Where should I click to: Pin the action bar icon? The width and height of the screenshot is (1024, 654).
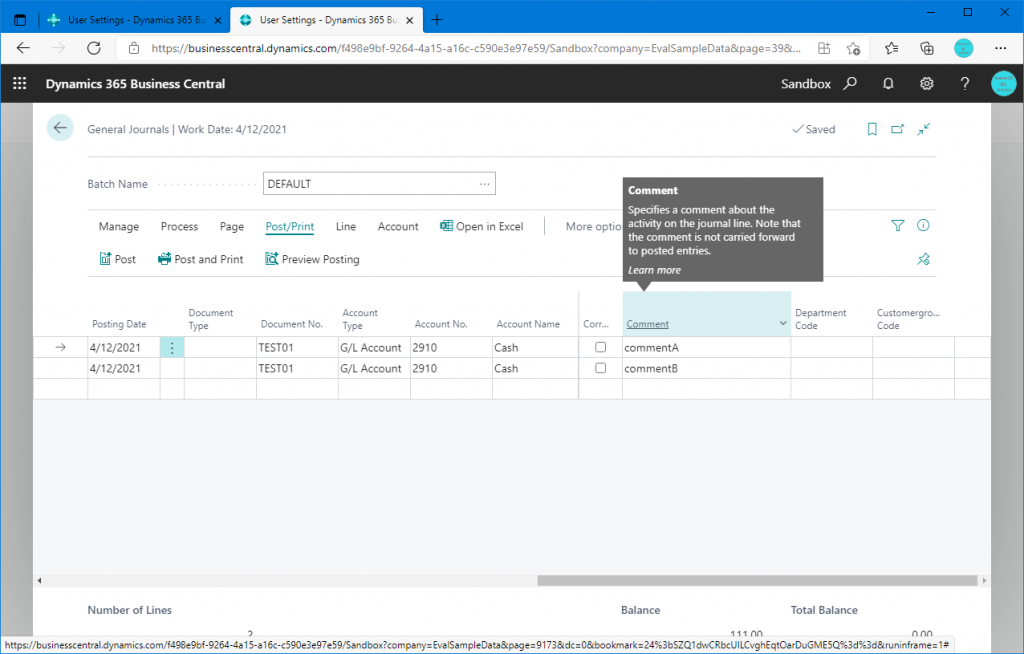click(x=923, y=259)
